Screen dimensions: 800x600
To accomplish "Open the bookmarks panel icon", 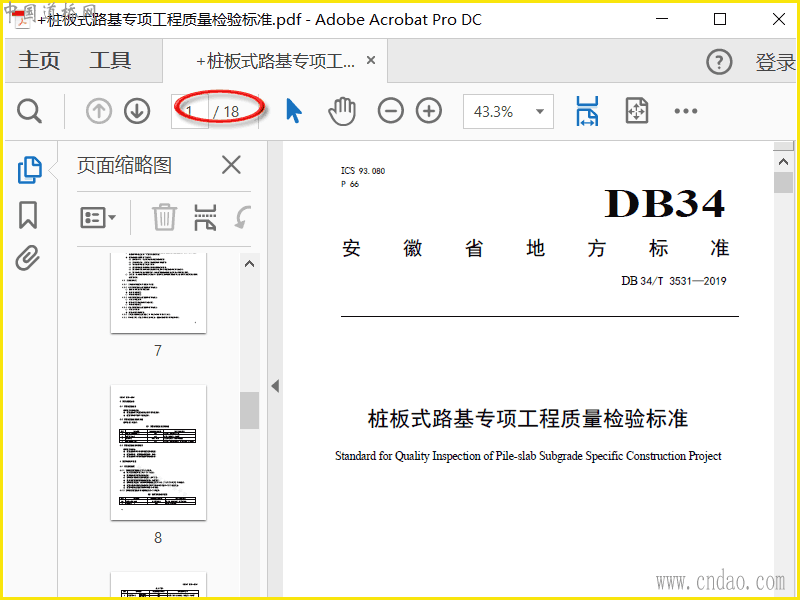I will tap(28, 215).
